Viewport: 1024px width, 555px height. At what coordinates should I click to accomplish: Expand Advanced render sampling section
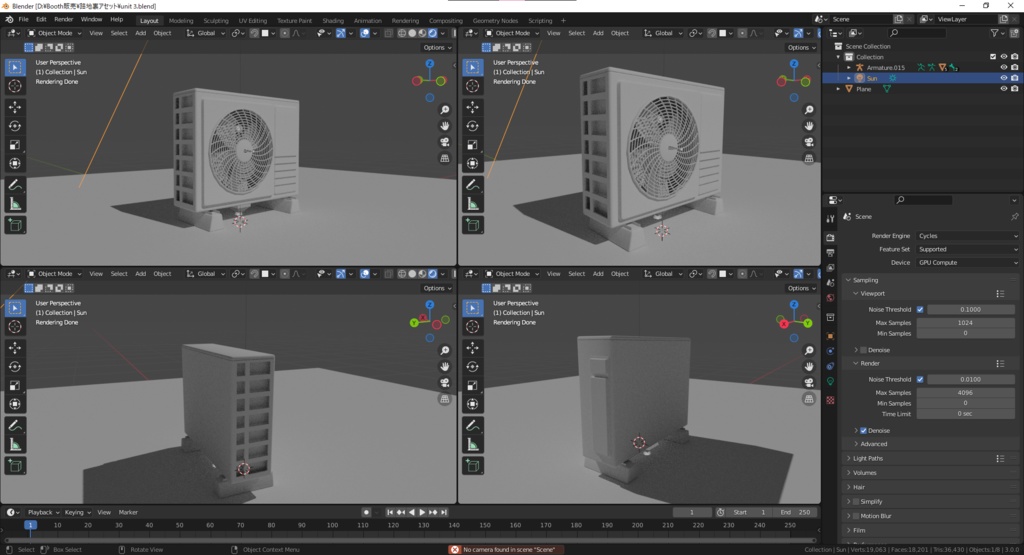[873, 444]
